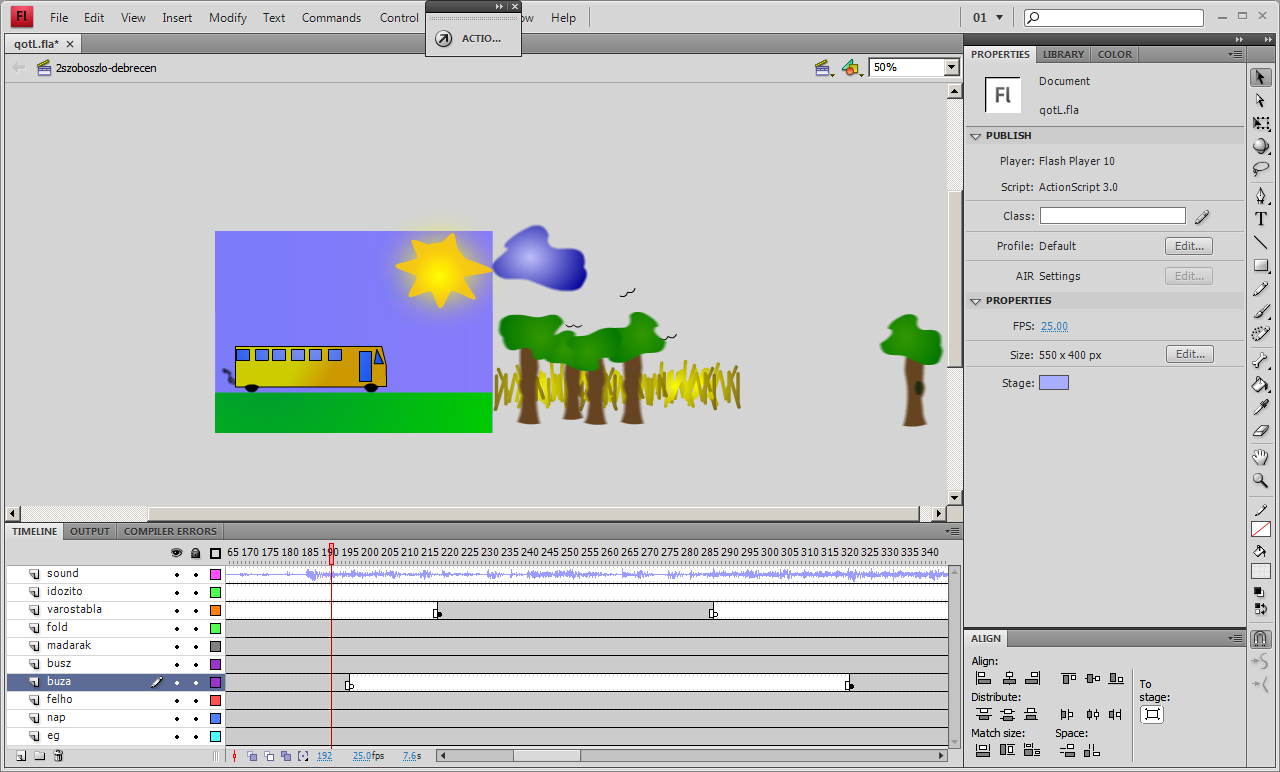Toggle Onion Skin Outlines in timeline
This screenshot has height=772, width=1280.
point(269,756)
